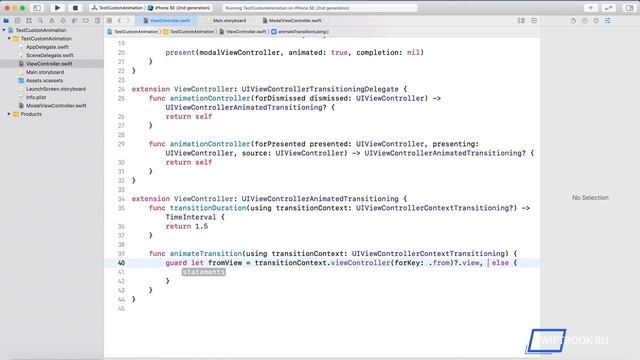Open the ViewController.swift breadcrumb in jump bar
The height and width of the screenshot is (360, 640).
click(x=242, y=31)
